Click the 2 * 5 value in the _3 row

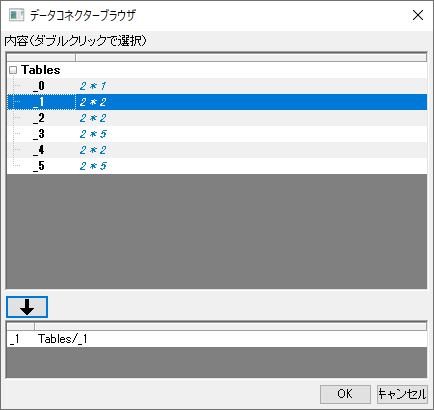pos(93,134)
